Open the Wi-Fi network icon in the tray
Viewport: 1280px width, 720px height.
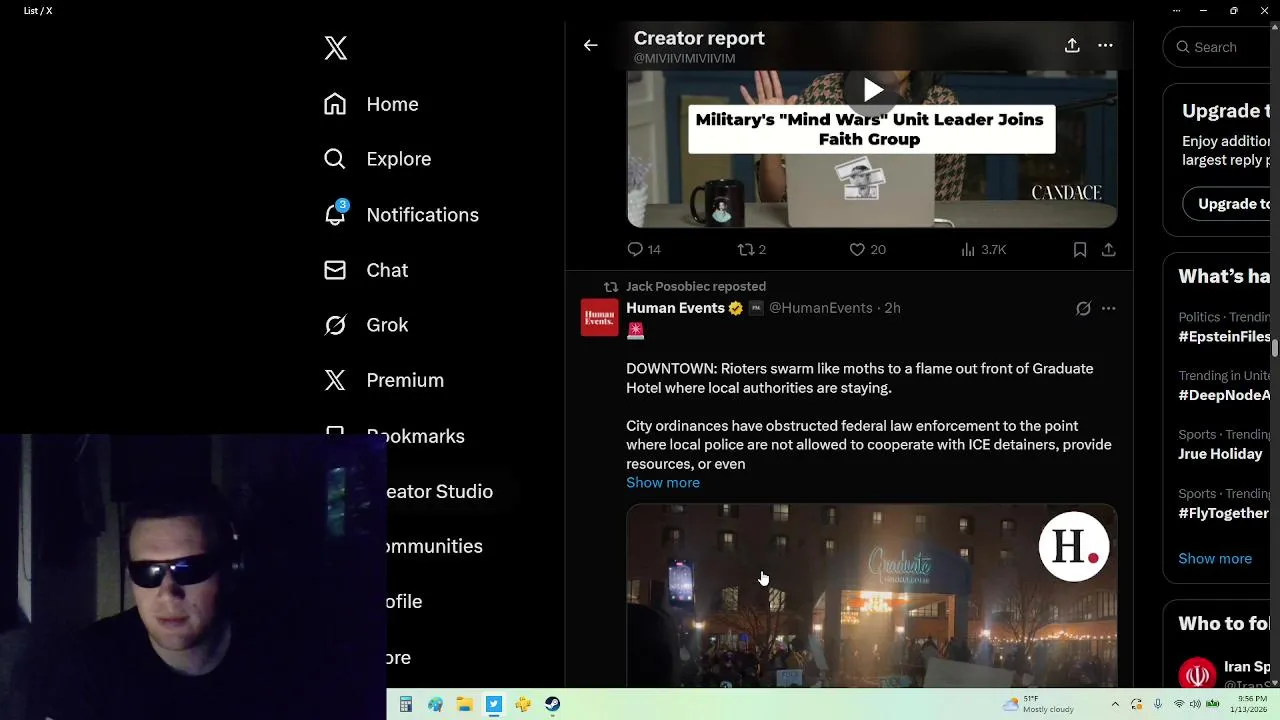point(1178,704)
